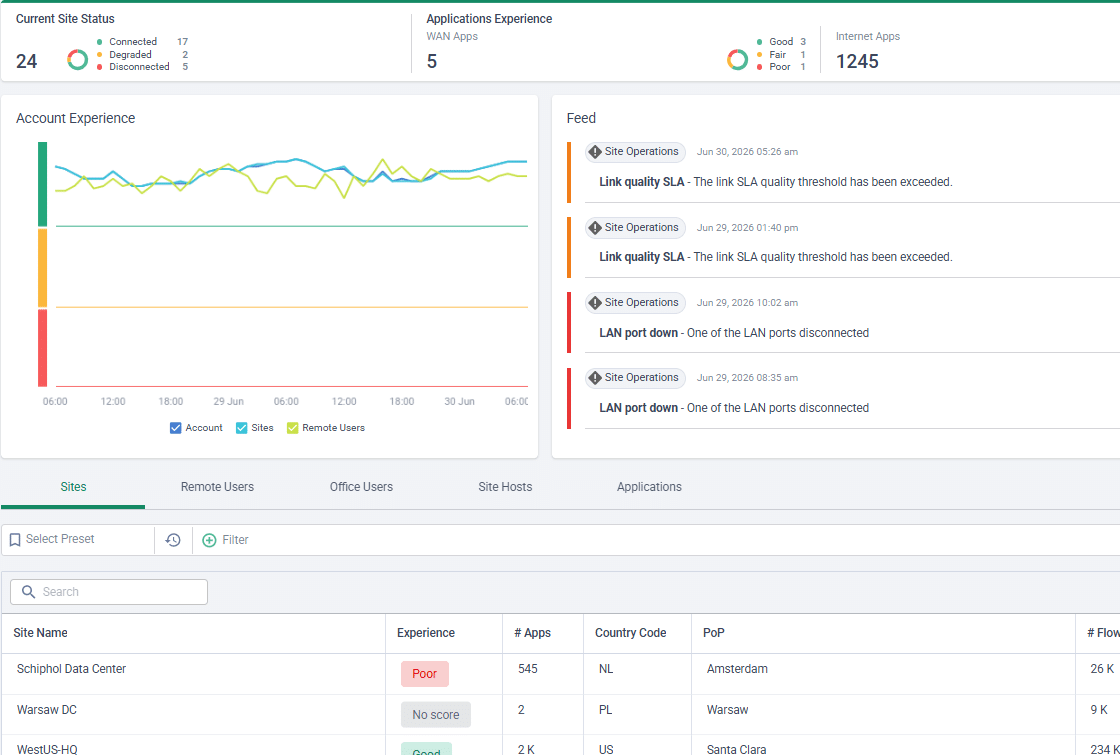Click the yellow bar of experience scale
The width and height of the screenshot is (1120, 755).
(43, 269)
